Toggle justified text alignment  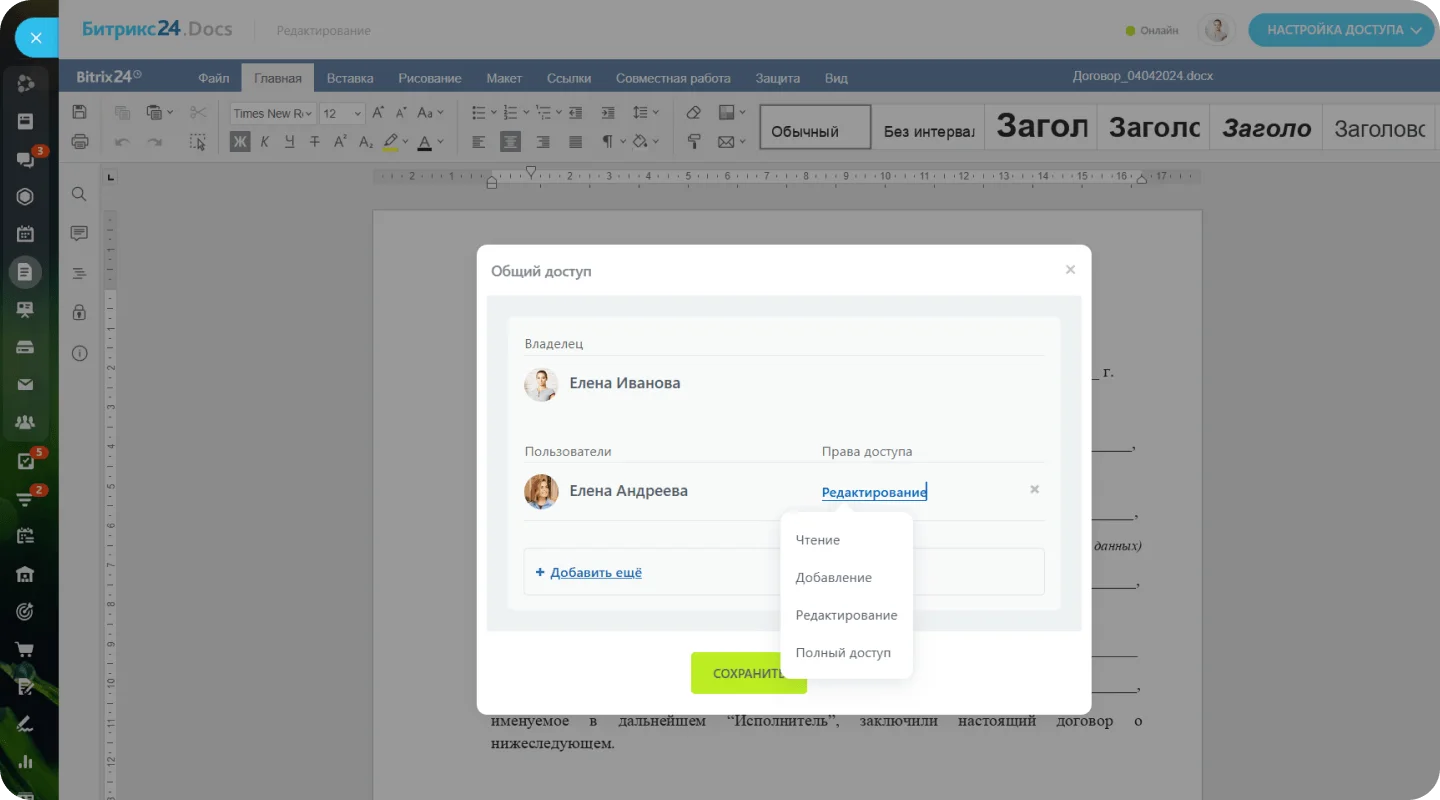[575, 142]
